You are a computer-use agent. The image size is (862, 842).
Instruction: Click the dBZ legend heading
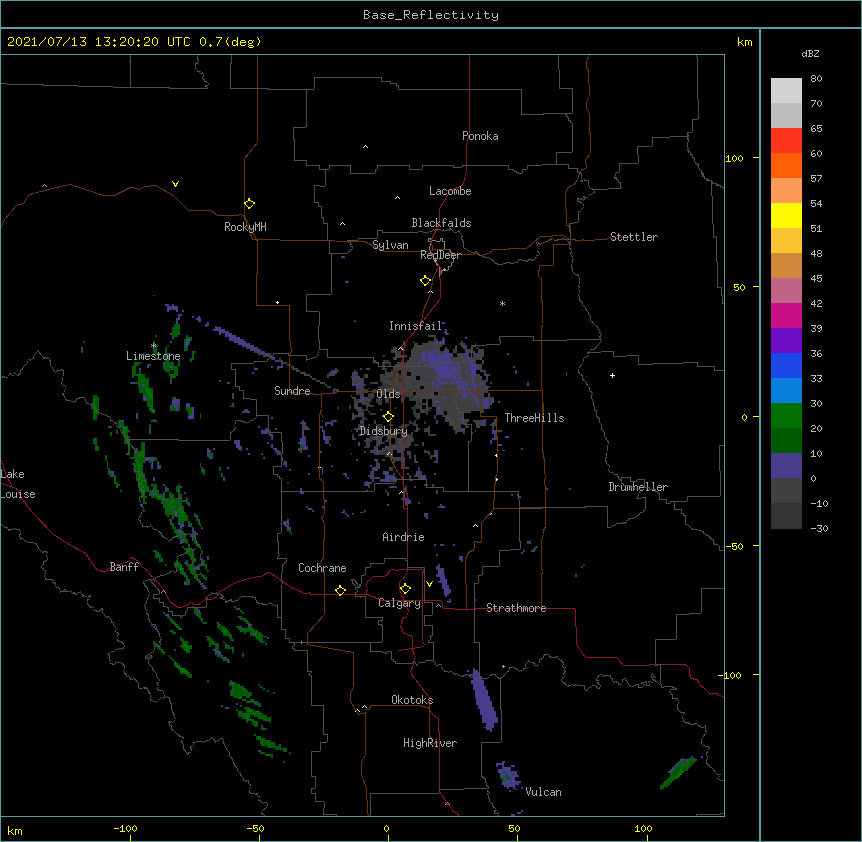click(x=810, y=54)
